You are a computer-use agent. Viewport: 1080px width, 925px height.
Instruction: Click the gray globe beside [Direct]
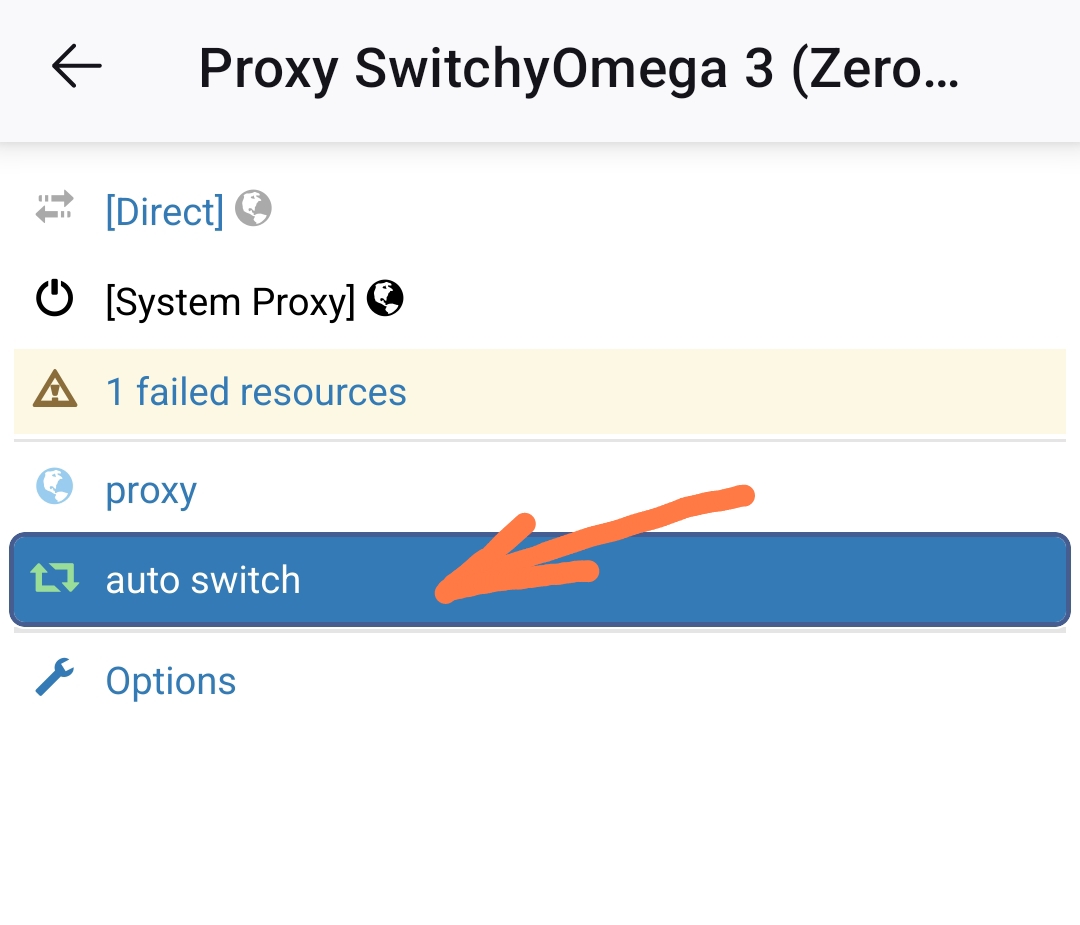click(253, 208)
